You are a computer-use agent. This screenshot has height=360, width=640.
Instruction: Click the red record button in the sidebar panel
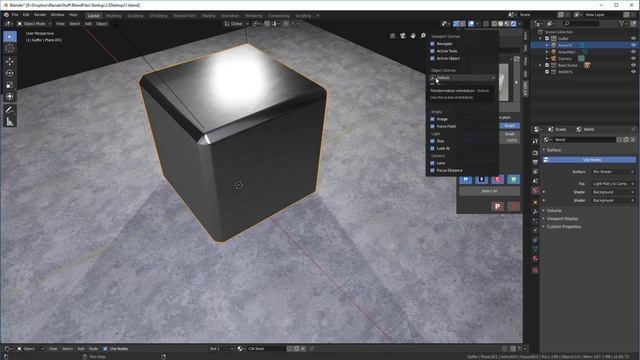[x=513, y=207]
